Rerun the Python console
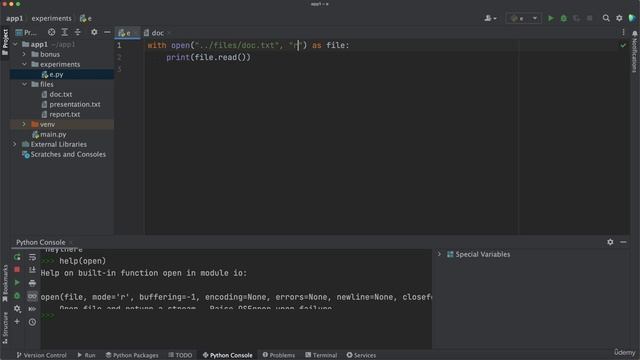640x360 pixels. [17, 257]
